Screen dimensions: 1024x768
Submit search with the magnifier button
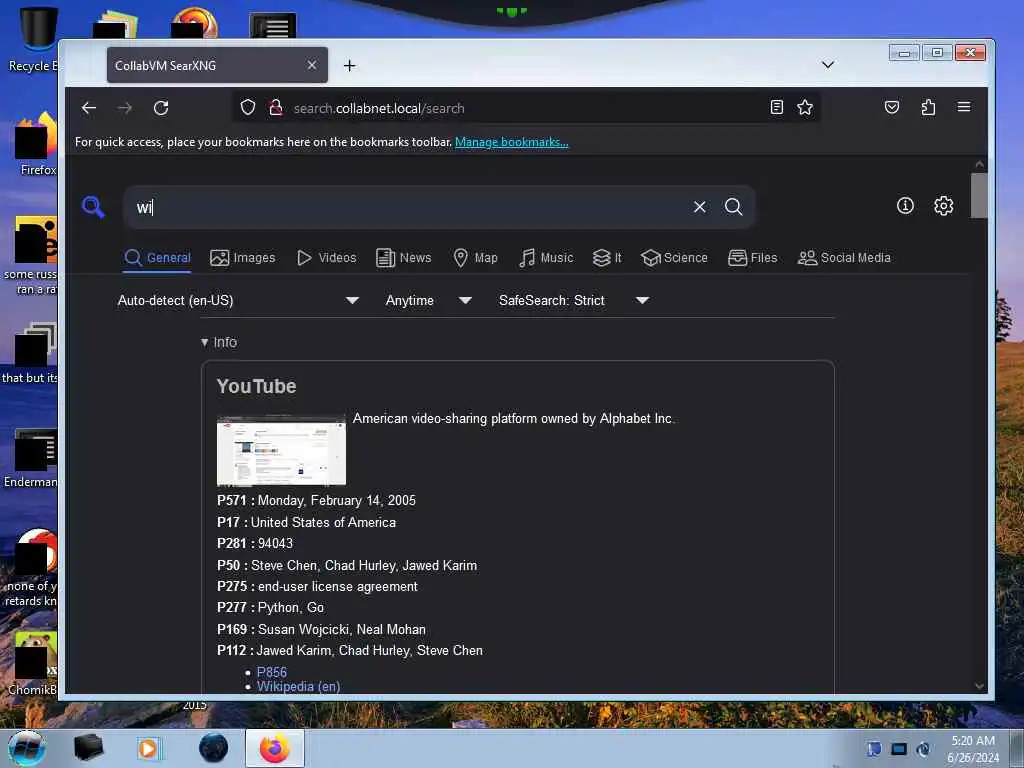click(733, 207)
